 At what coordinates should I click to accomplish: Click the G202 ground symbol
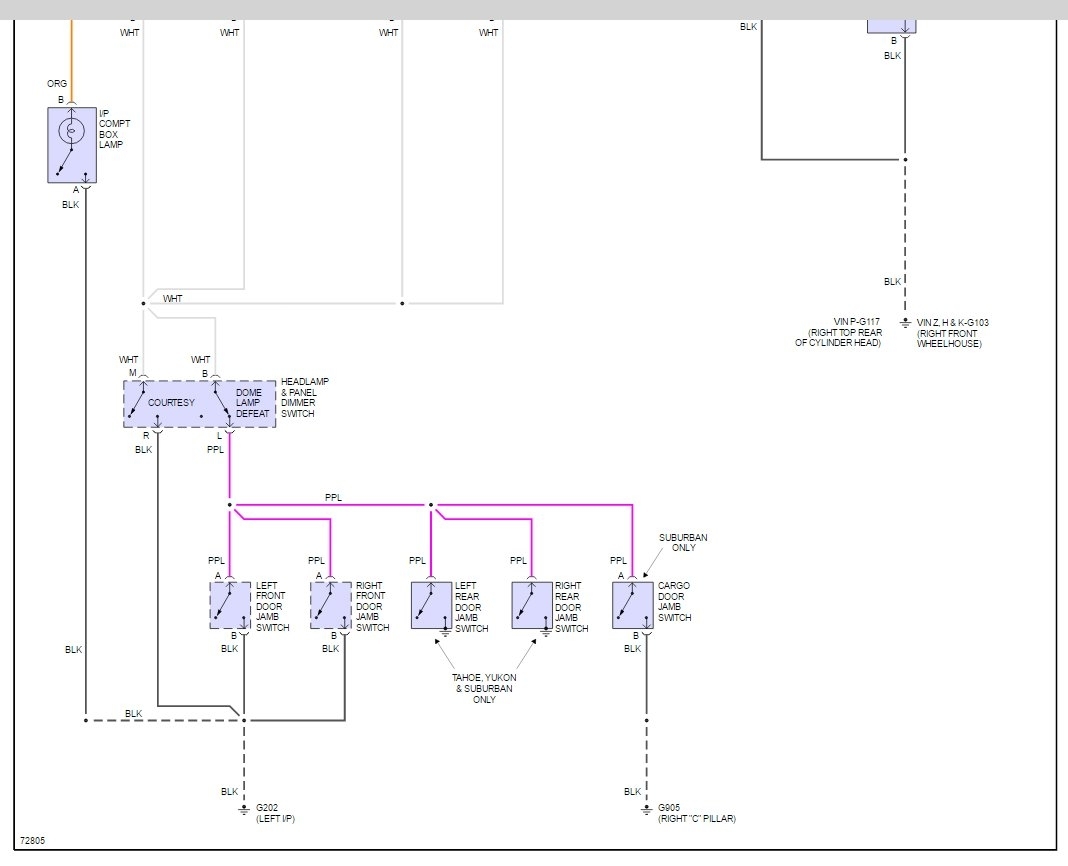click(x=244, y=810)
